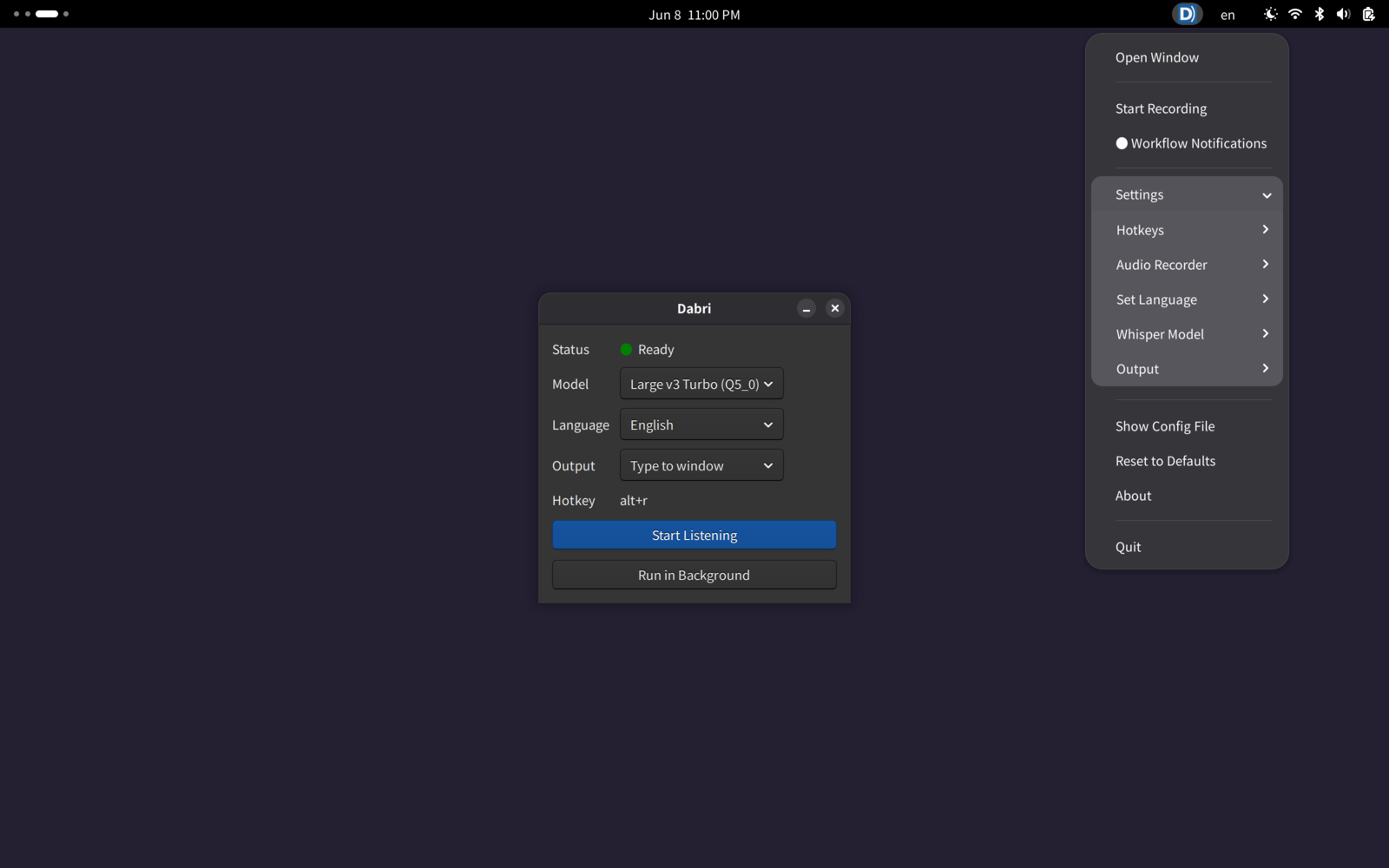The width and height of the screenshot is (1389, 868).
Task: Minimize the Dabri window
Action: pos(806,309)
